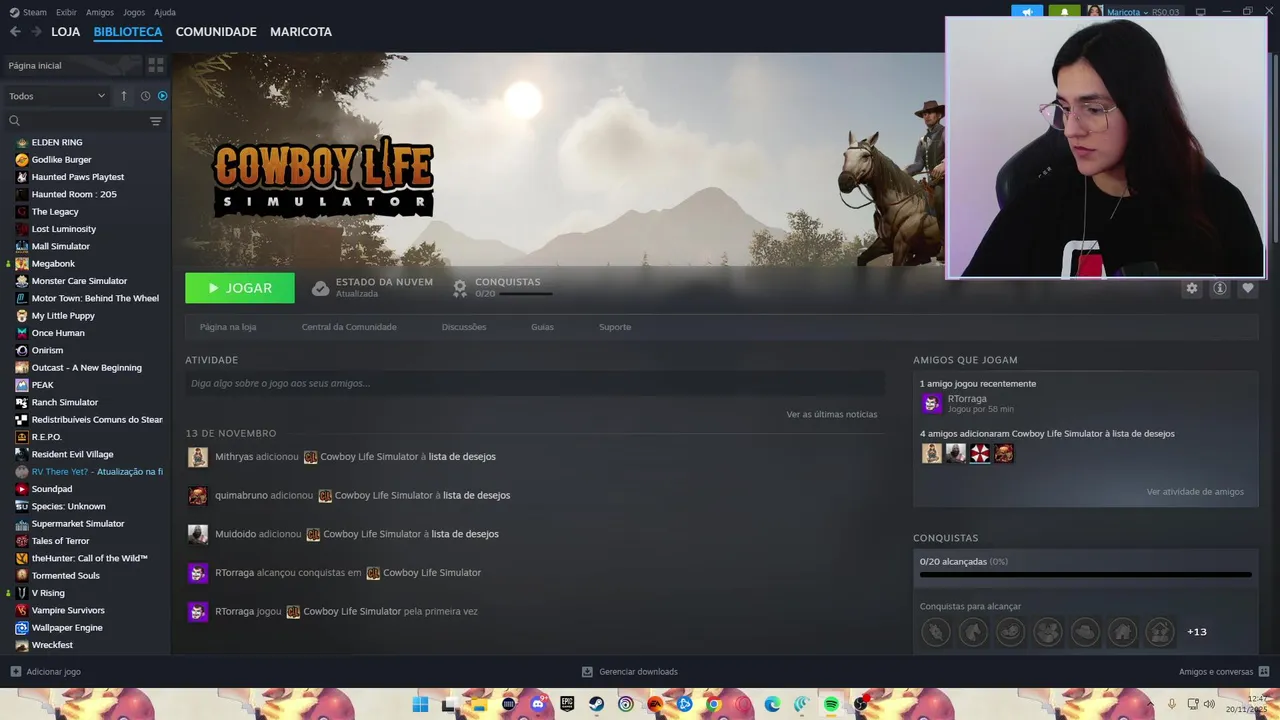
Task: Open Spotify from taskbar
Action: [831, 704]
